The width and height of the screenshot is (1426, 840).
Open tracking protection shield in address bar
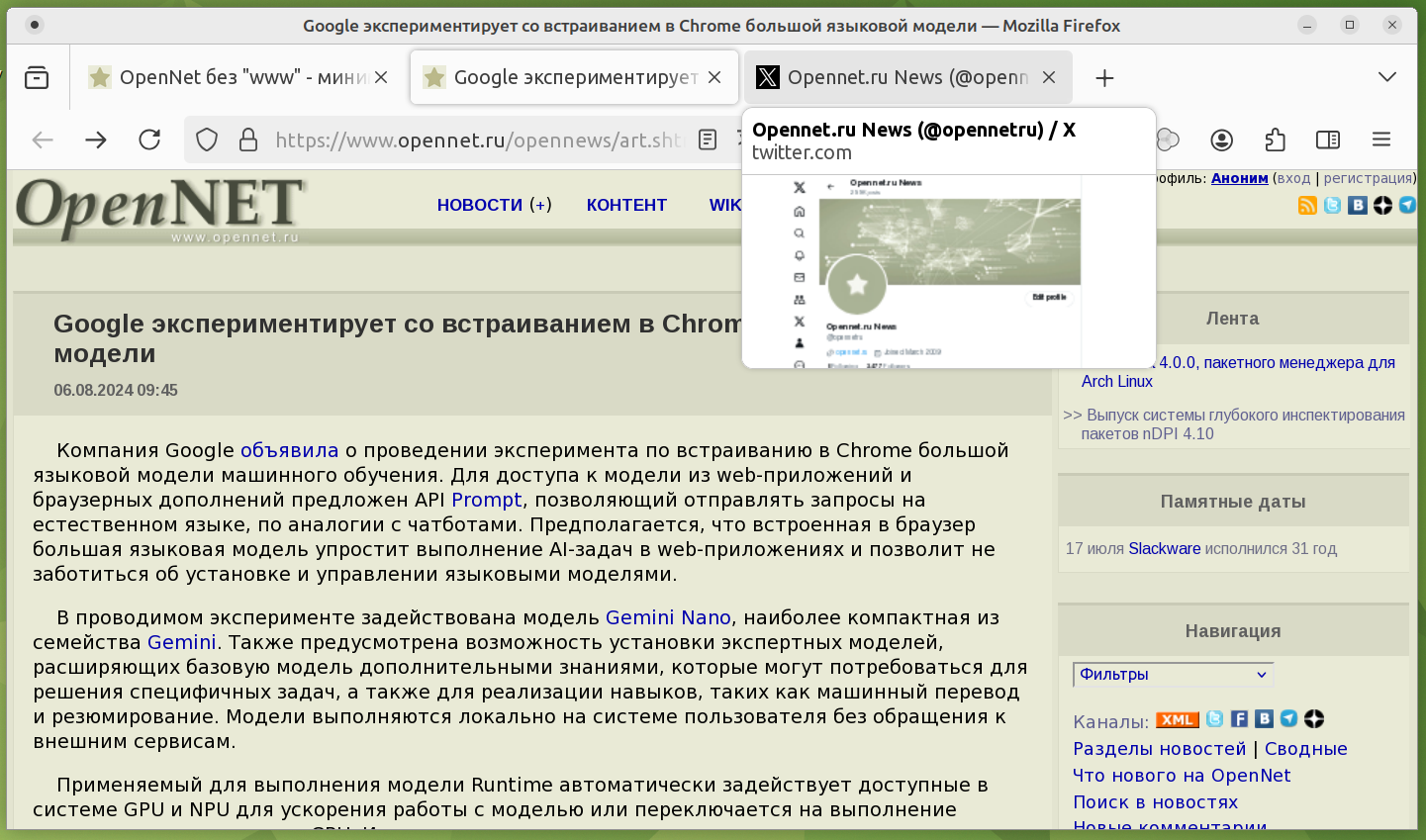(207, 140)
